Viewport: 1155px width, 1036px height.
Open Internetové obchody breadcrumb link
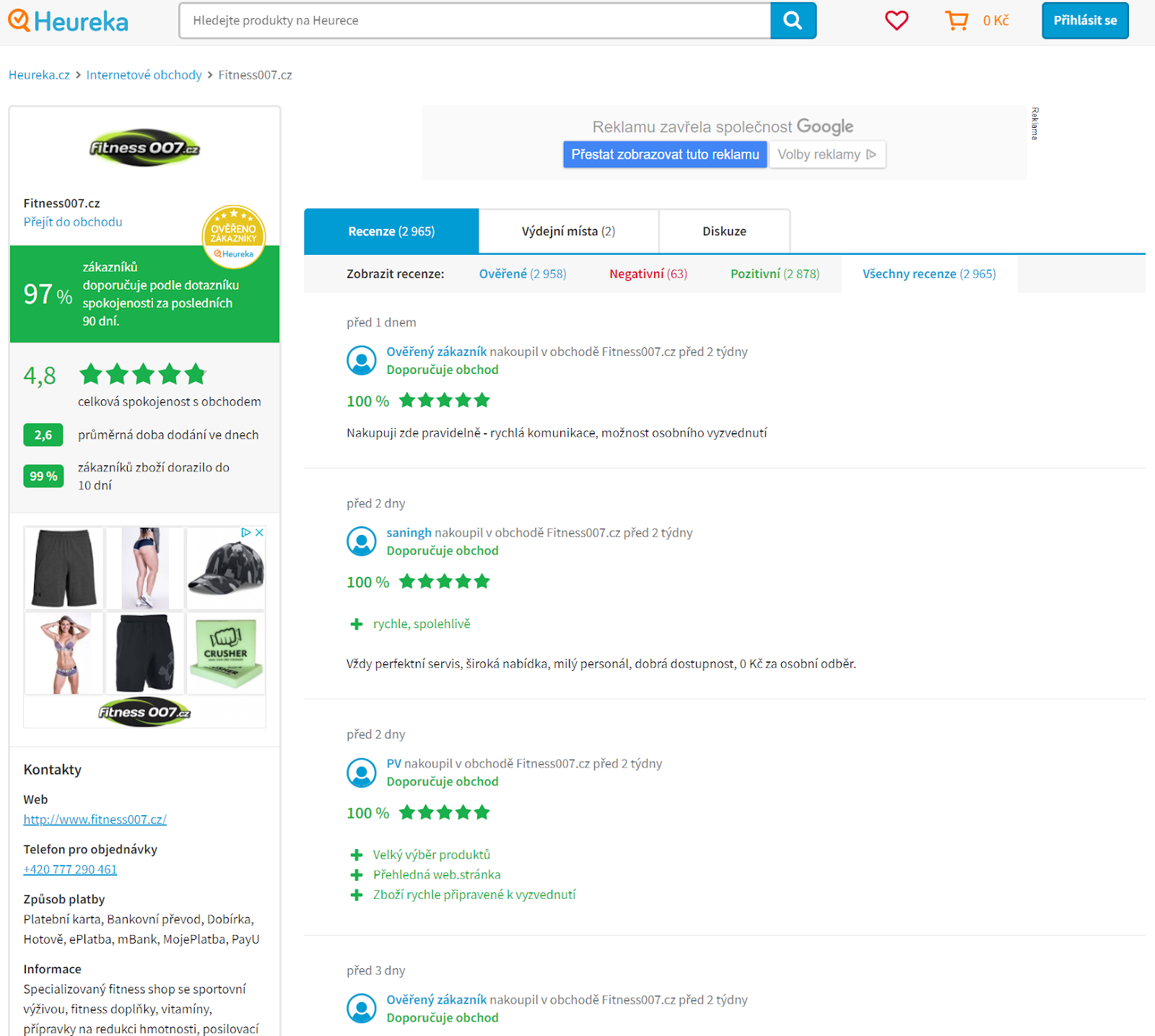144,75
